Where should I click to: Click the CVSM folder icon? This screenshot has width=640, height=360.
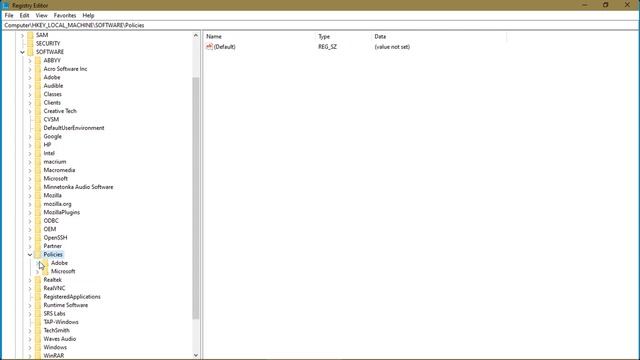point(38,120)
